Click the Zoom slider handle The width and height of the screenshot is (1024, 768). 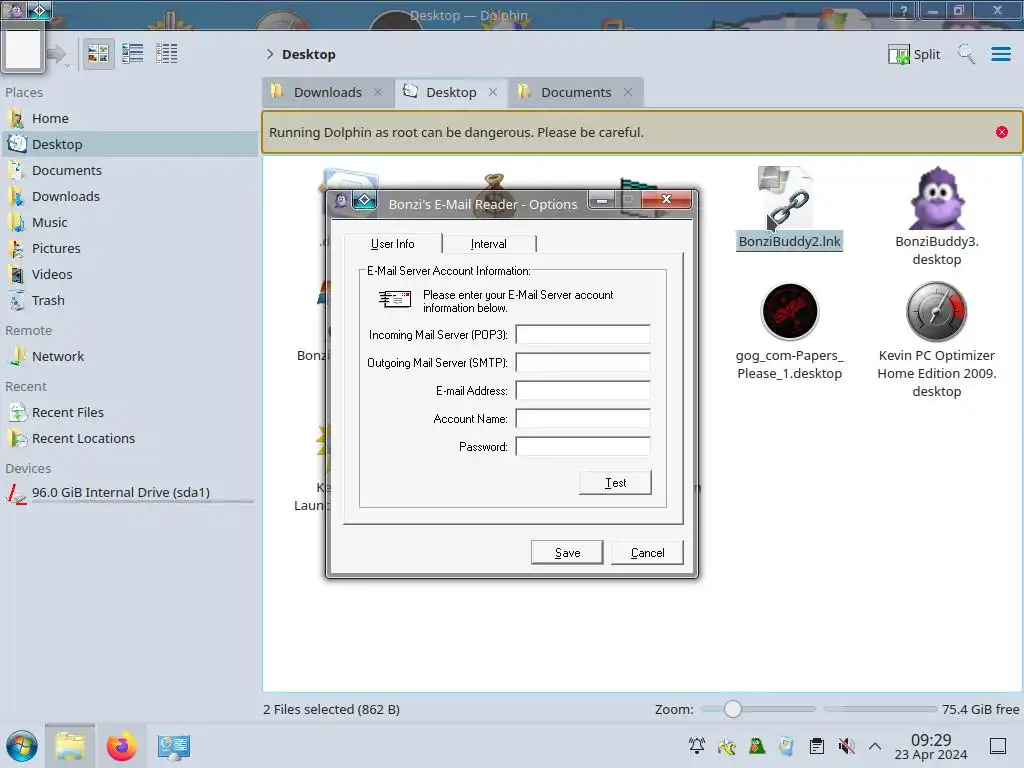tap(733, 709)
